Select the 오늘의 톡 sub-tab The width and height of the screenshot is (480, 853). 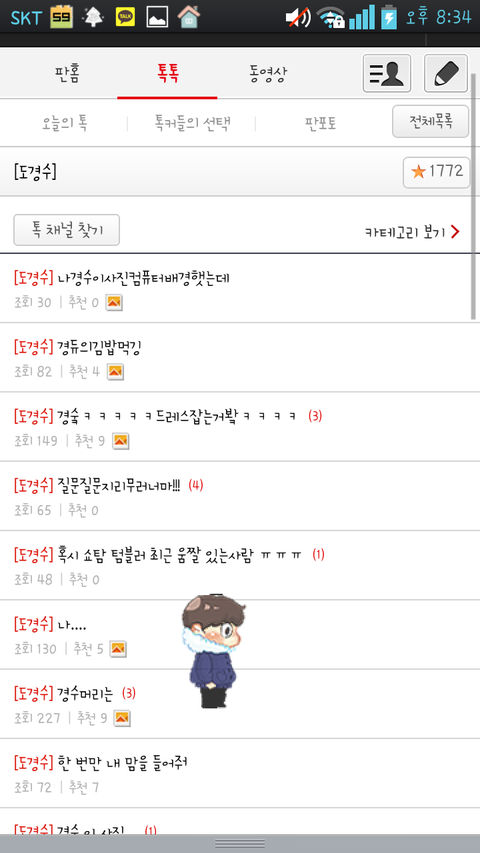click(65, 123)
